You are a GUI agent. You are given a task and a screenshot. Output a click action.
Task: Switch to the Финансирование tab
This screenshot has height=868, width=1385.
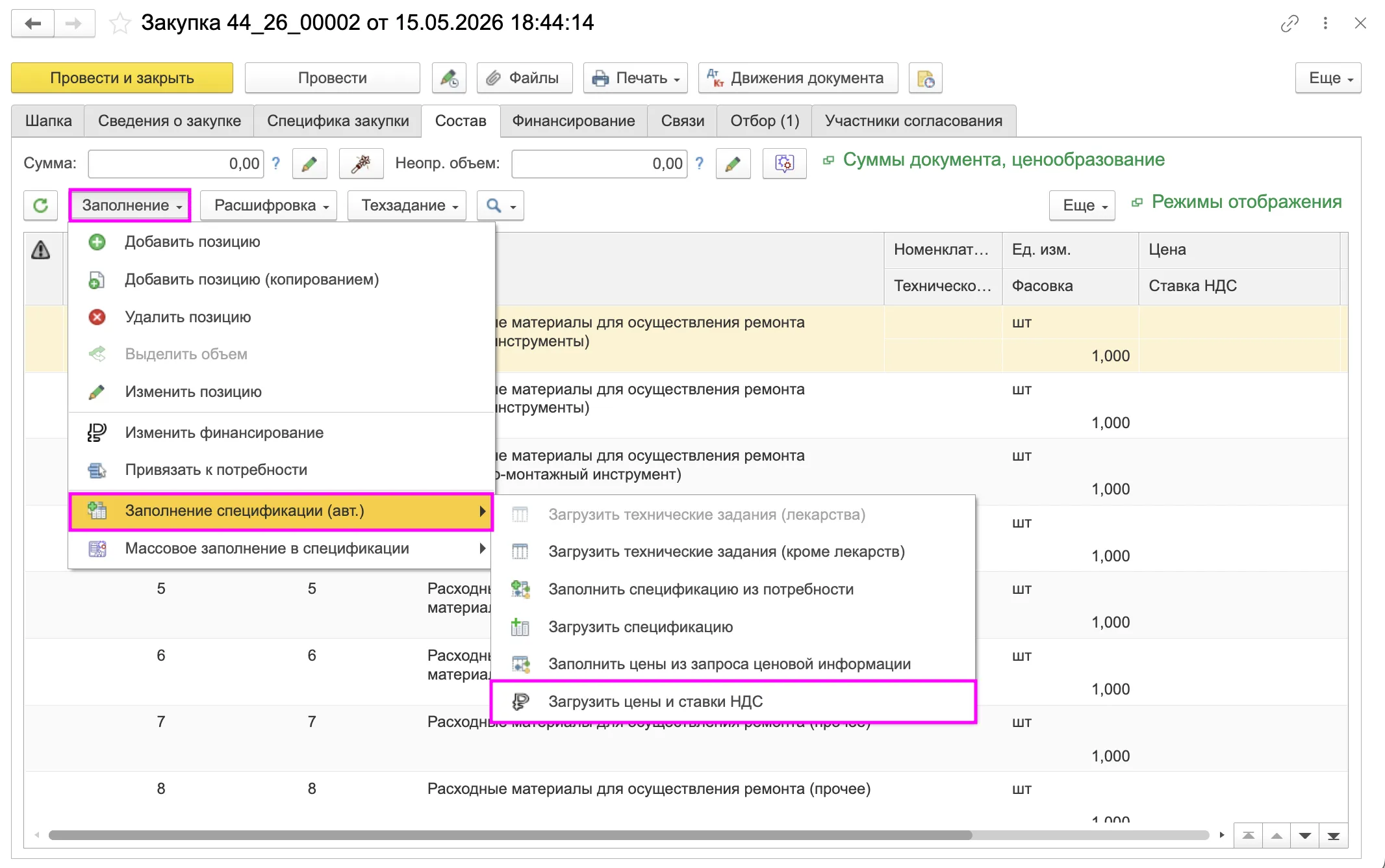click(x=574, y=121)
